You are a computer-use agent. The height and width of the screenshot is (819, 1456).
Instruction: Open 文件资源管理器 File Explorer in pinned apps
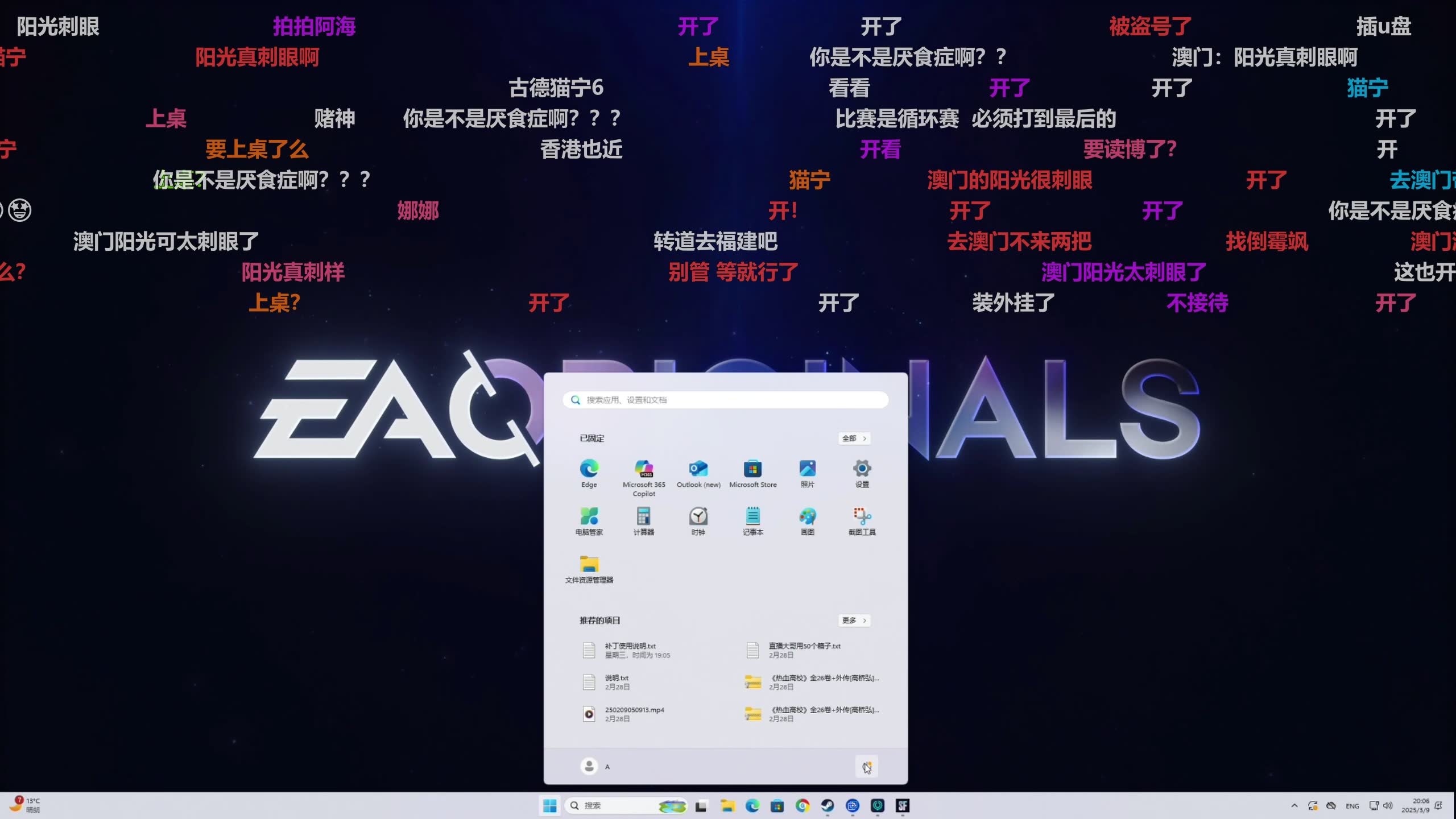click(x=589, y=568)
